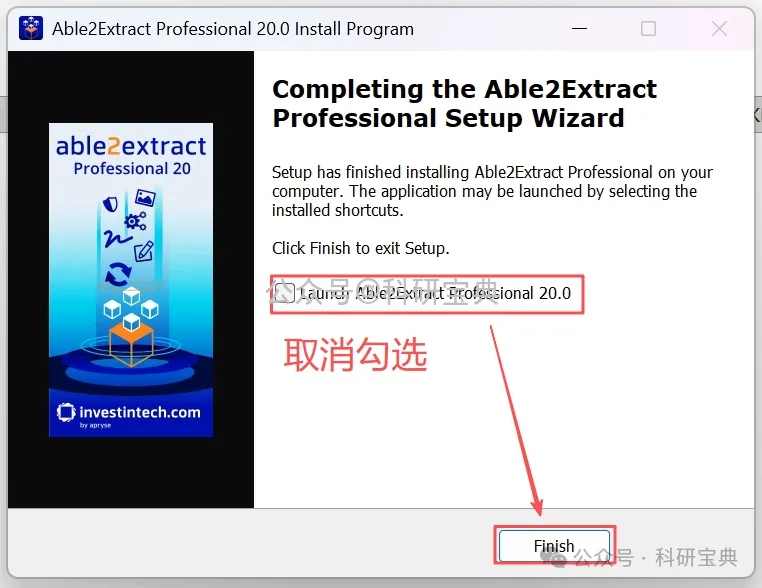Click the Able2Extract installer icon in title bar
This screenshot has width=762, height=588.
point(31,28)
